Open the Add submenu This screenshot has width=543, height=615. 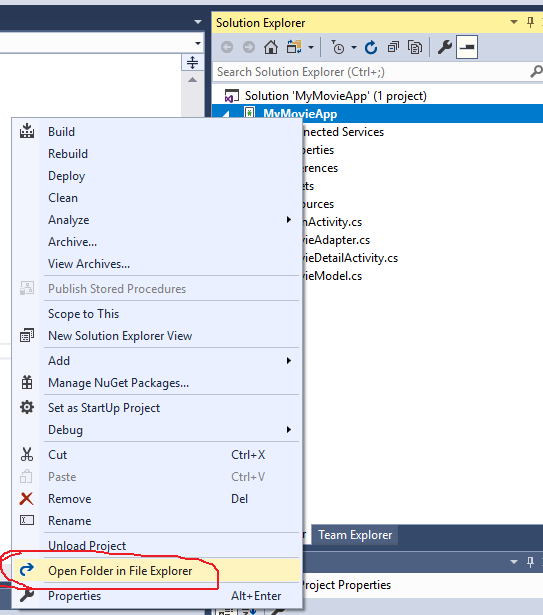[157, 360]
